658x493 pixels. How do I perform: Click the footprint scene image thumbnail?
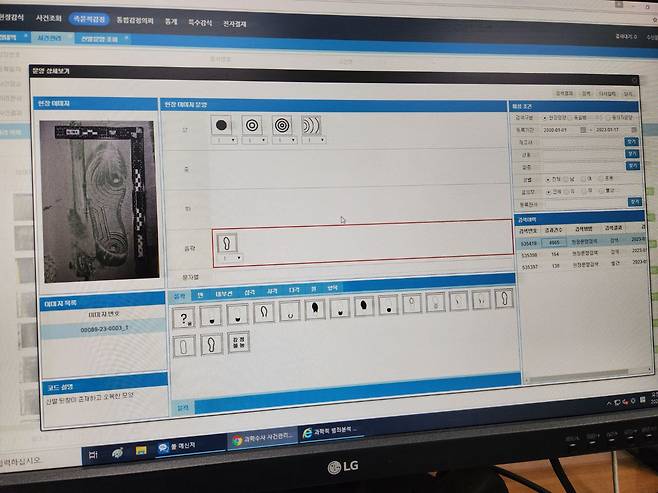pyautogui.click(x=97, y=200)
